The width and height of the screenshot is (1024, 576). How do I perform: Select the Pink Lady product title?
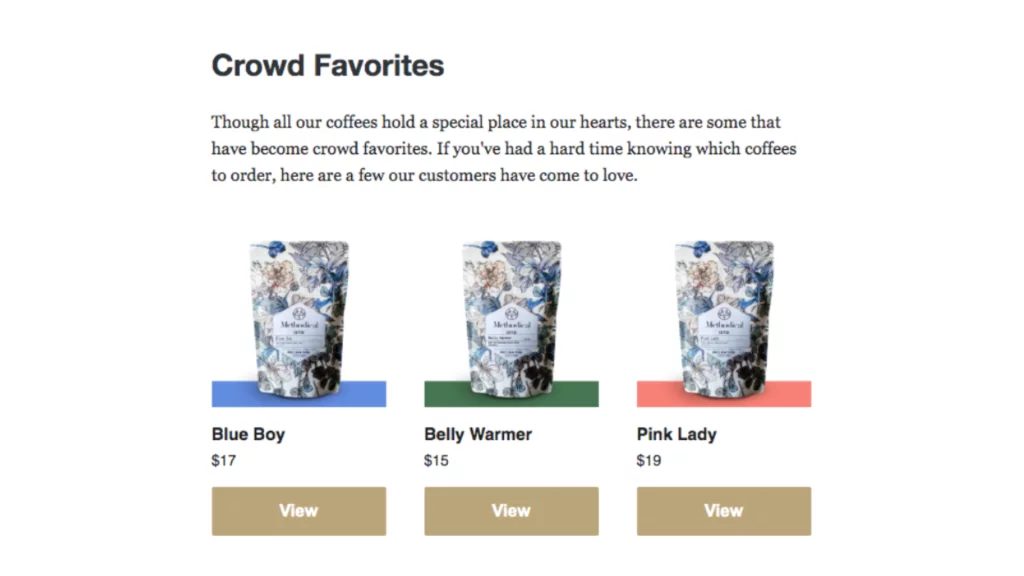tap(677, 434)
